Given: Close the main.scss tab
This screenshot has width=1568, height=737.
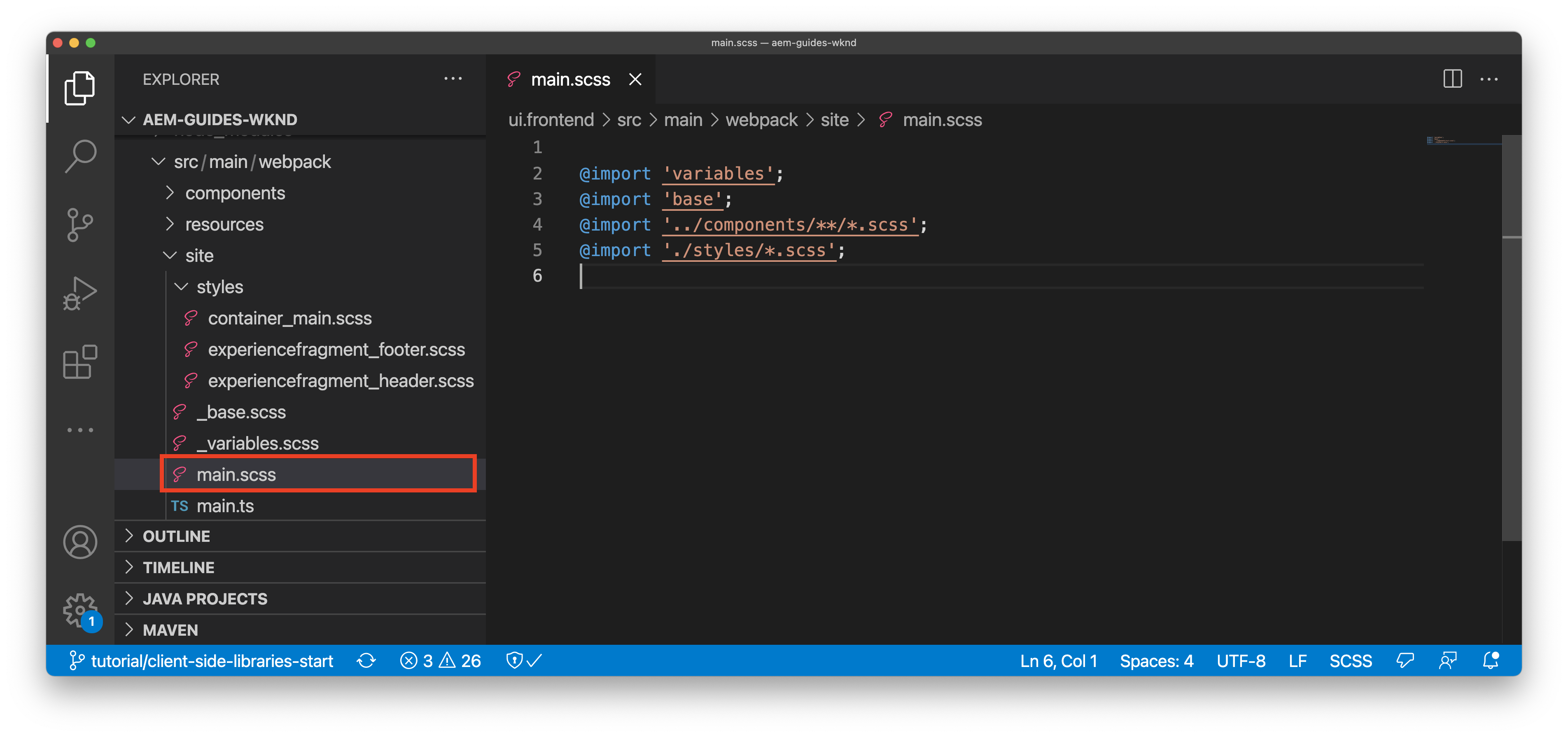Looking at the screenshot, I should tap(635, 80).
